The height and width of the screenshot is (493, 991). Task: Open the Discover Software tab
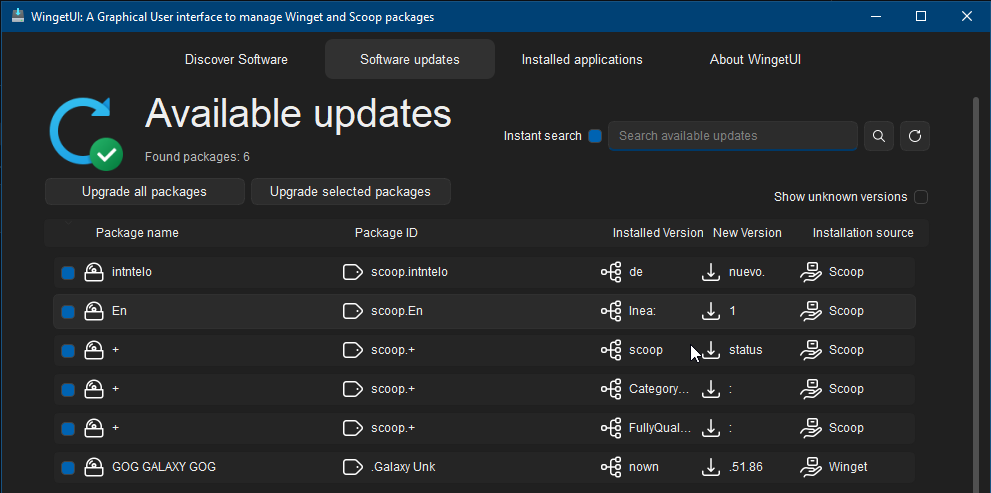point(236,60)
